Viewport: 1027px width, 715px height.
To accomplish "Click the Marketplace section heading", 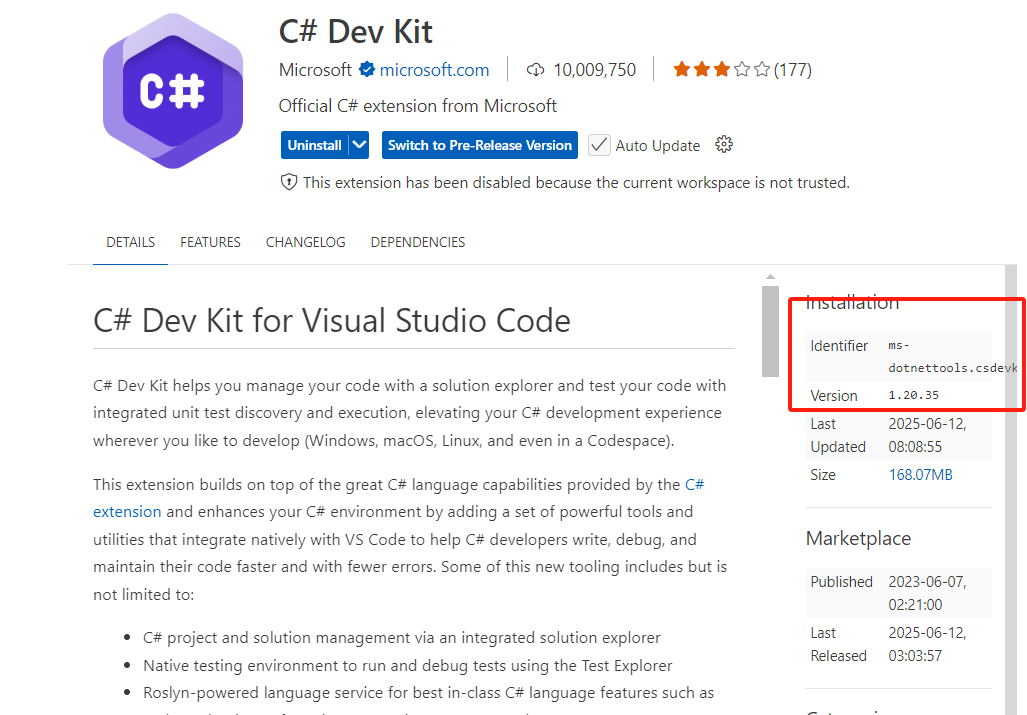I will pyautogui.click(x=858, y=538).
